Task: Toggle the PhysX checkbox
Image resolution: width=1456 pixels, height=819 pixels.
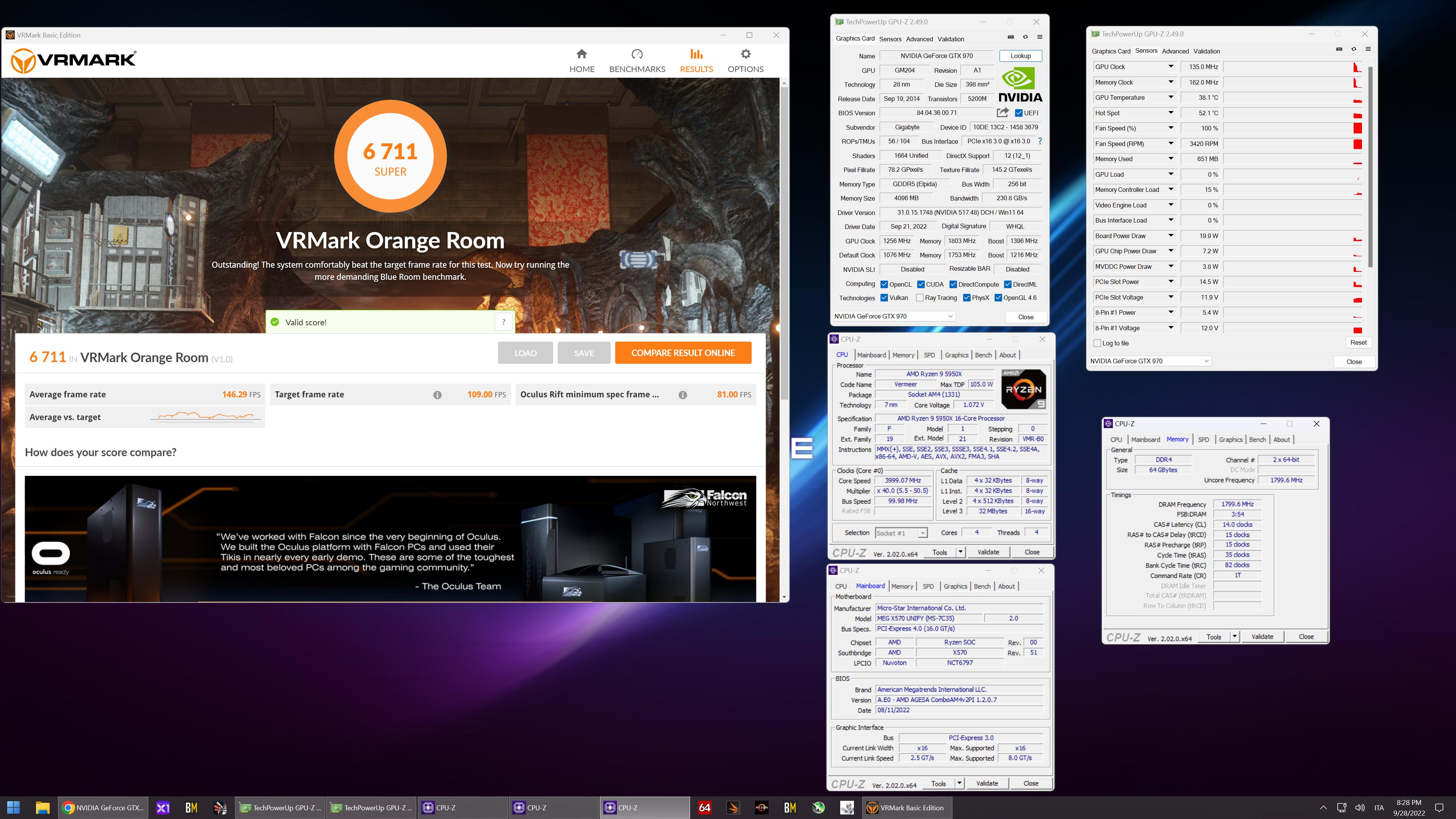Action: (x=966, y=298)
